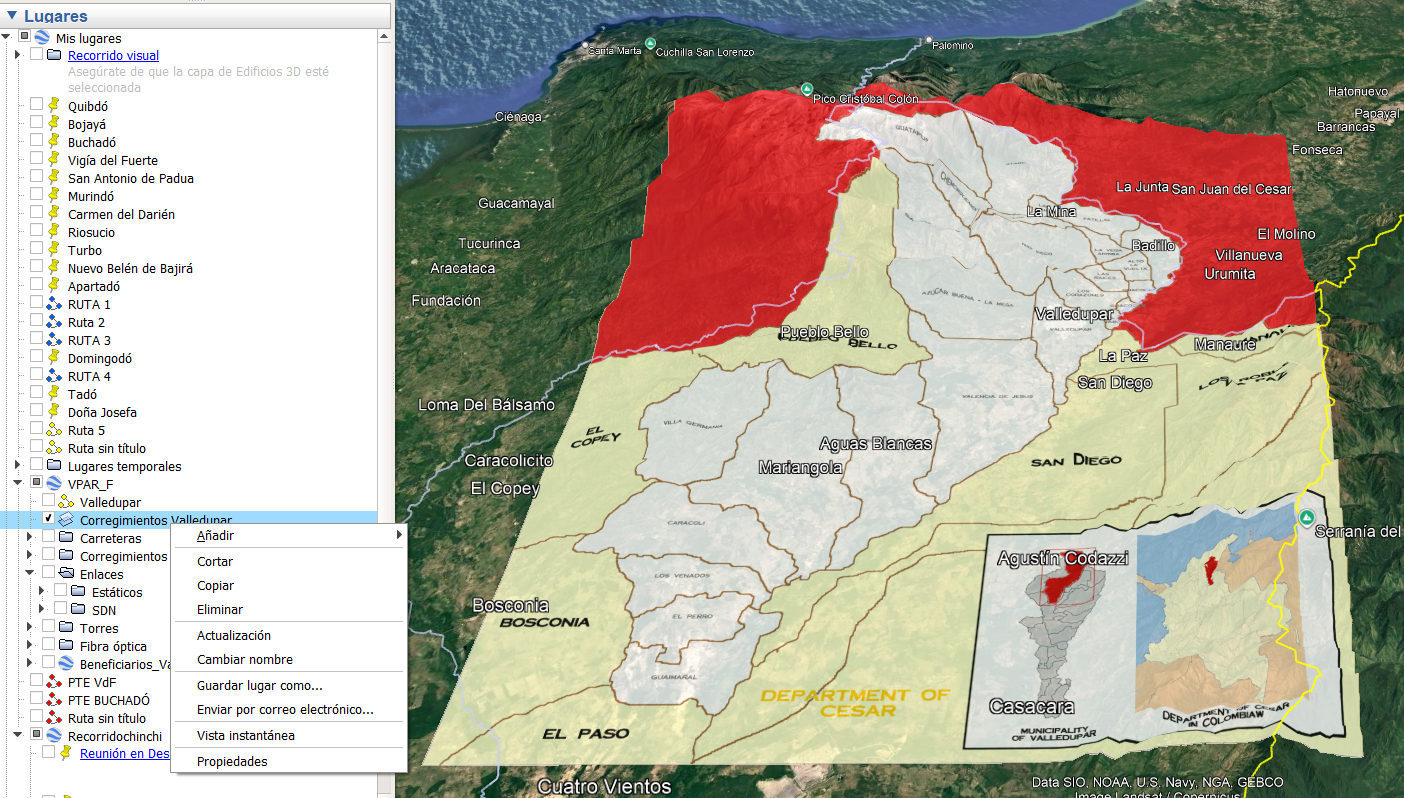Click the image overlay icon of Corregimientos Valledupar
The image size is (1404, 798).
point(66,520)
